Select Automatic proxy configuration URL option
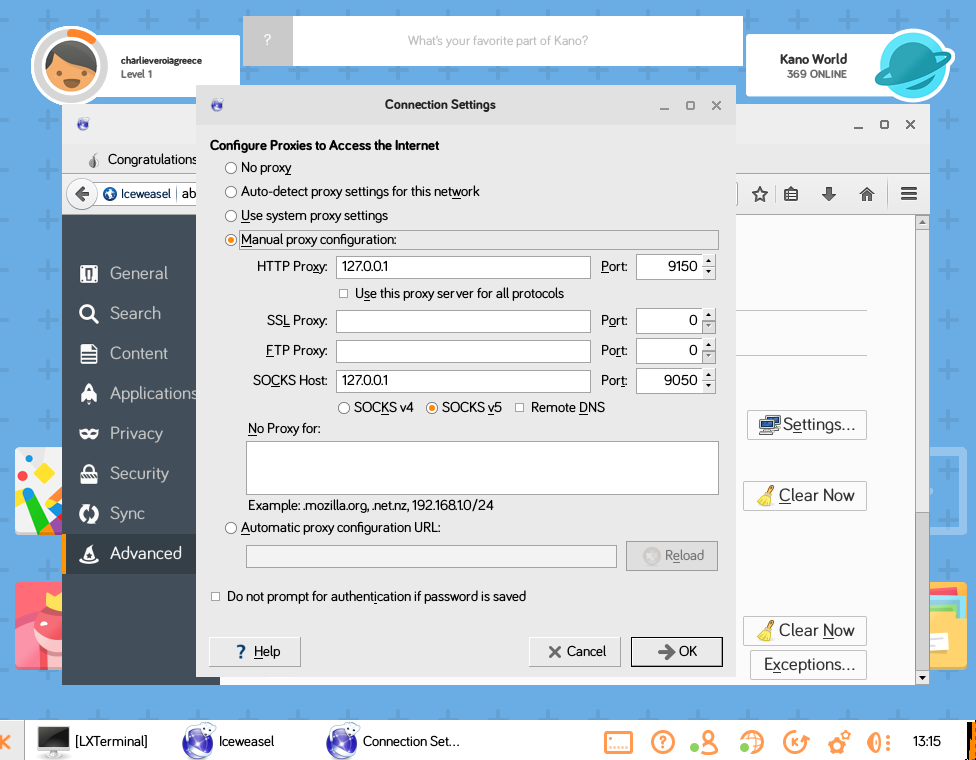The height and width of the screenshot is (760, 976). click(x=231, y=528)
